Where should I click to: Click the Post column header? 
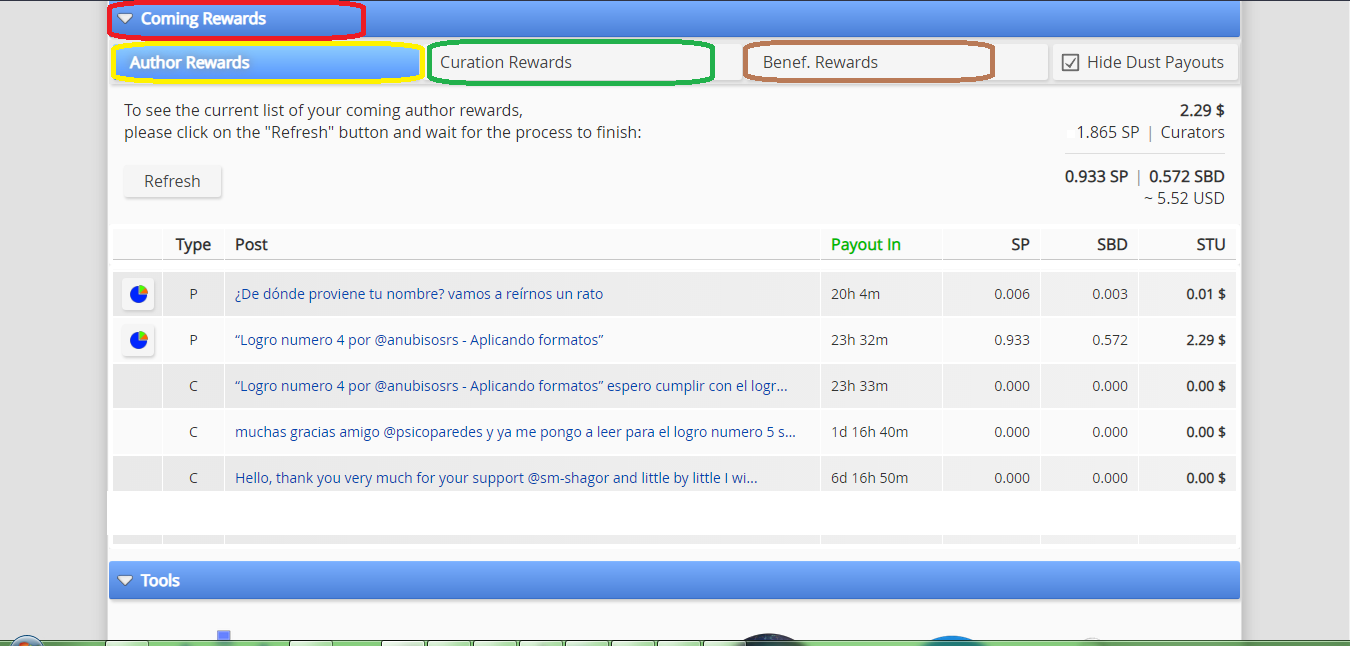(x=251, y=244)
